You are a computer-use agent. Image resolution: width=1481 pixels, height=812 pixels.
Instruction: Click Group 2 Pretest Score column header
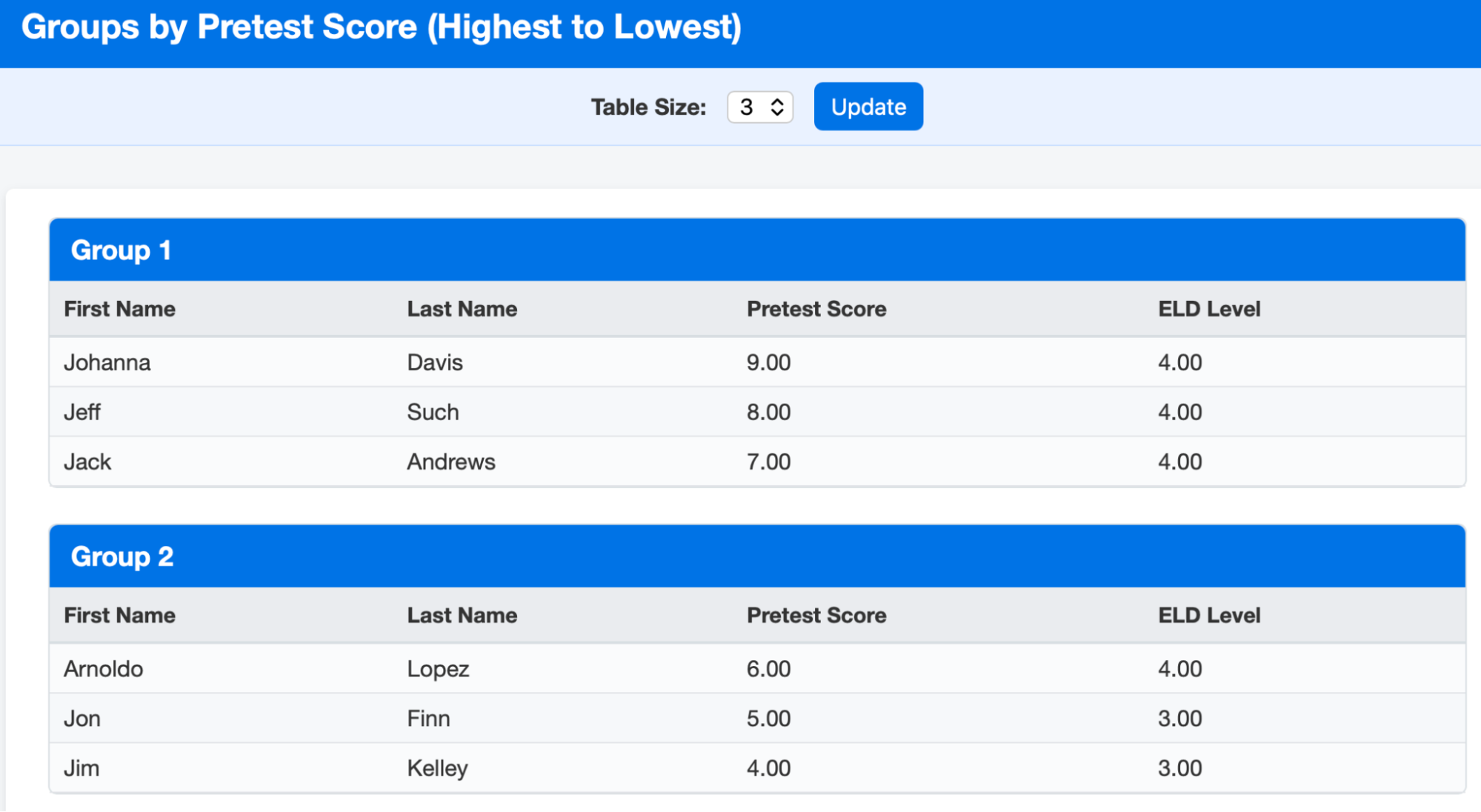(816, 615)
